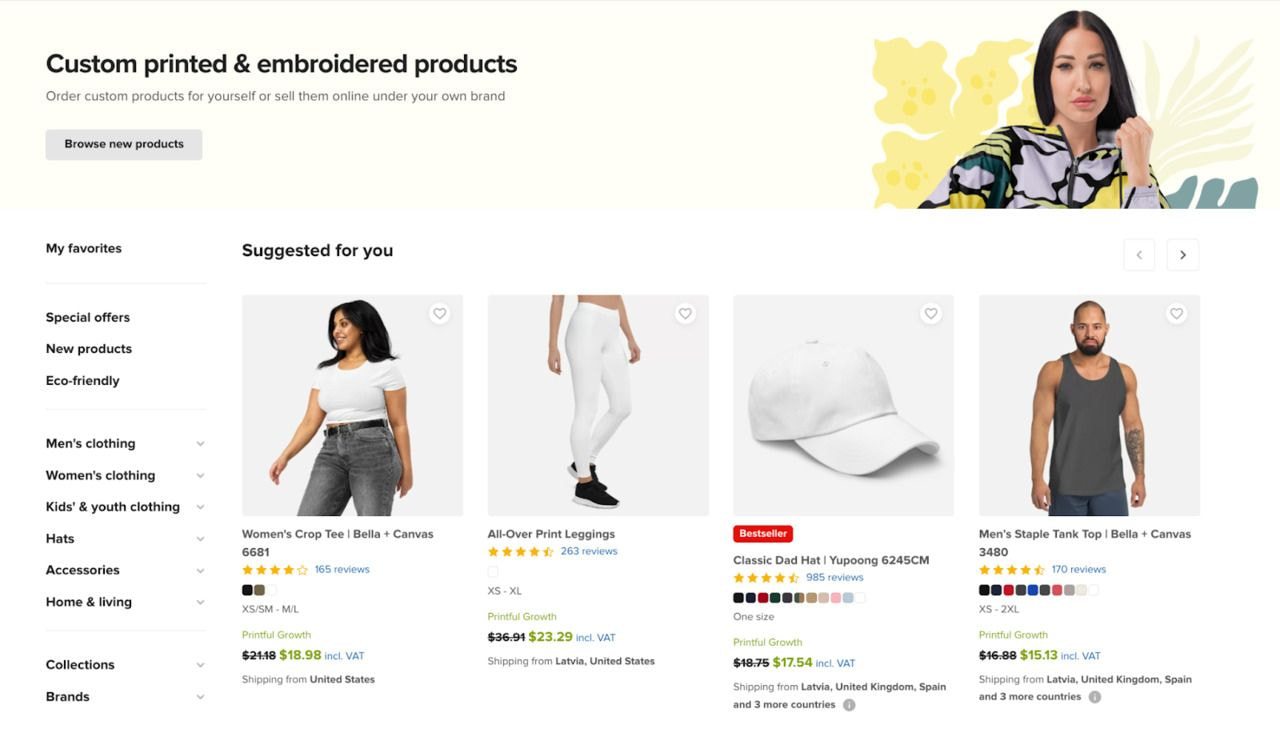Favorite the Women's Crop Tee with heart icon
The width and height of the screenshot is (1280, 745).
(x=439, y=314)
